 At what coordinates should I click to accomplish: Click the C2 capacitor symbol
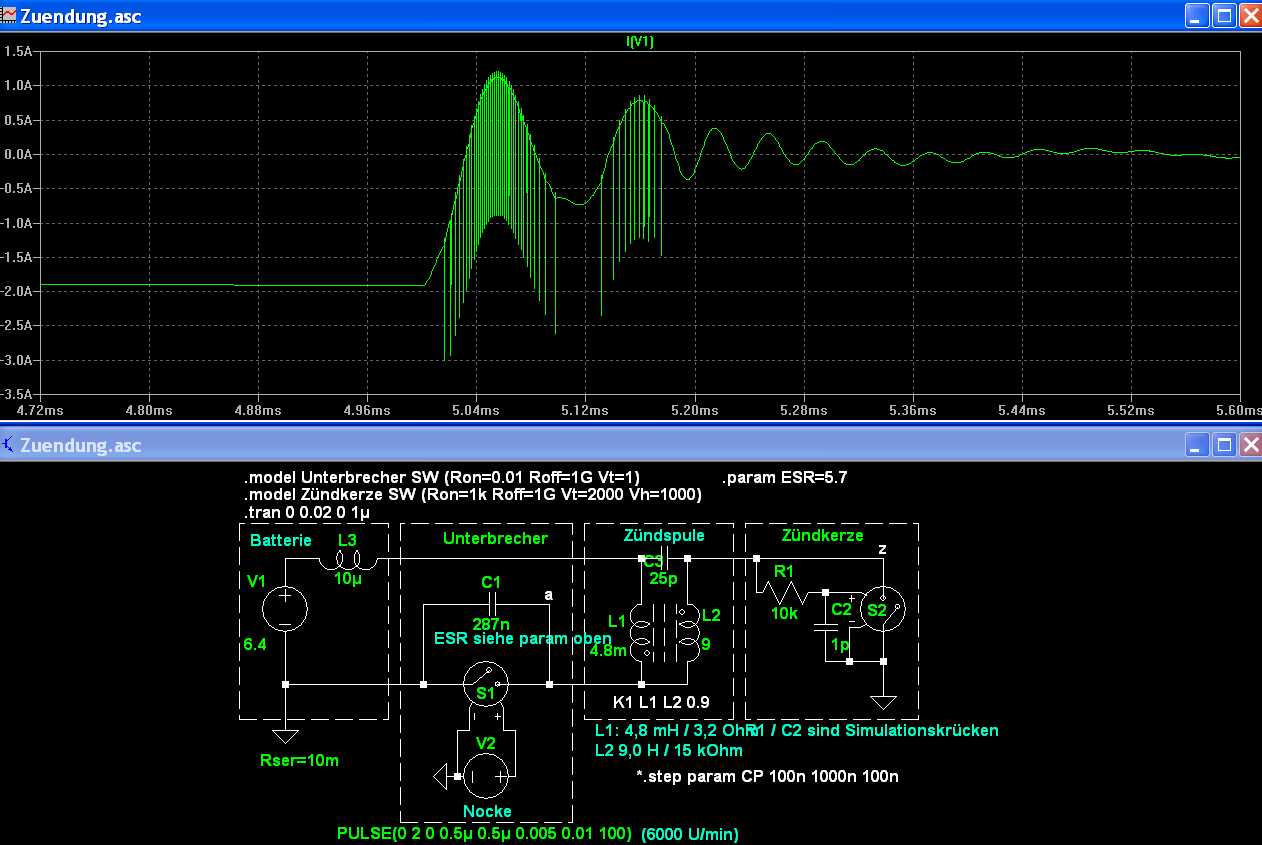[x=825, y=626]
